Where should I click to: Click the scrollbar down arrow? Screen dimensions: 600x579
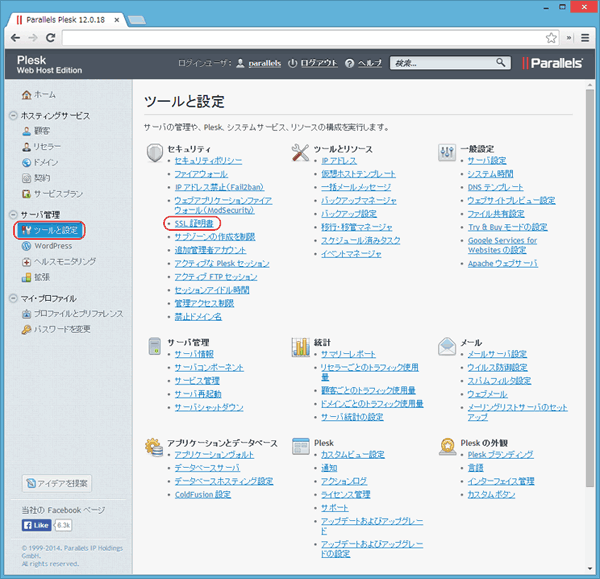click(x=589, y=569)
